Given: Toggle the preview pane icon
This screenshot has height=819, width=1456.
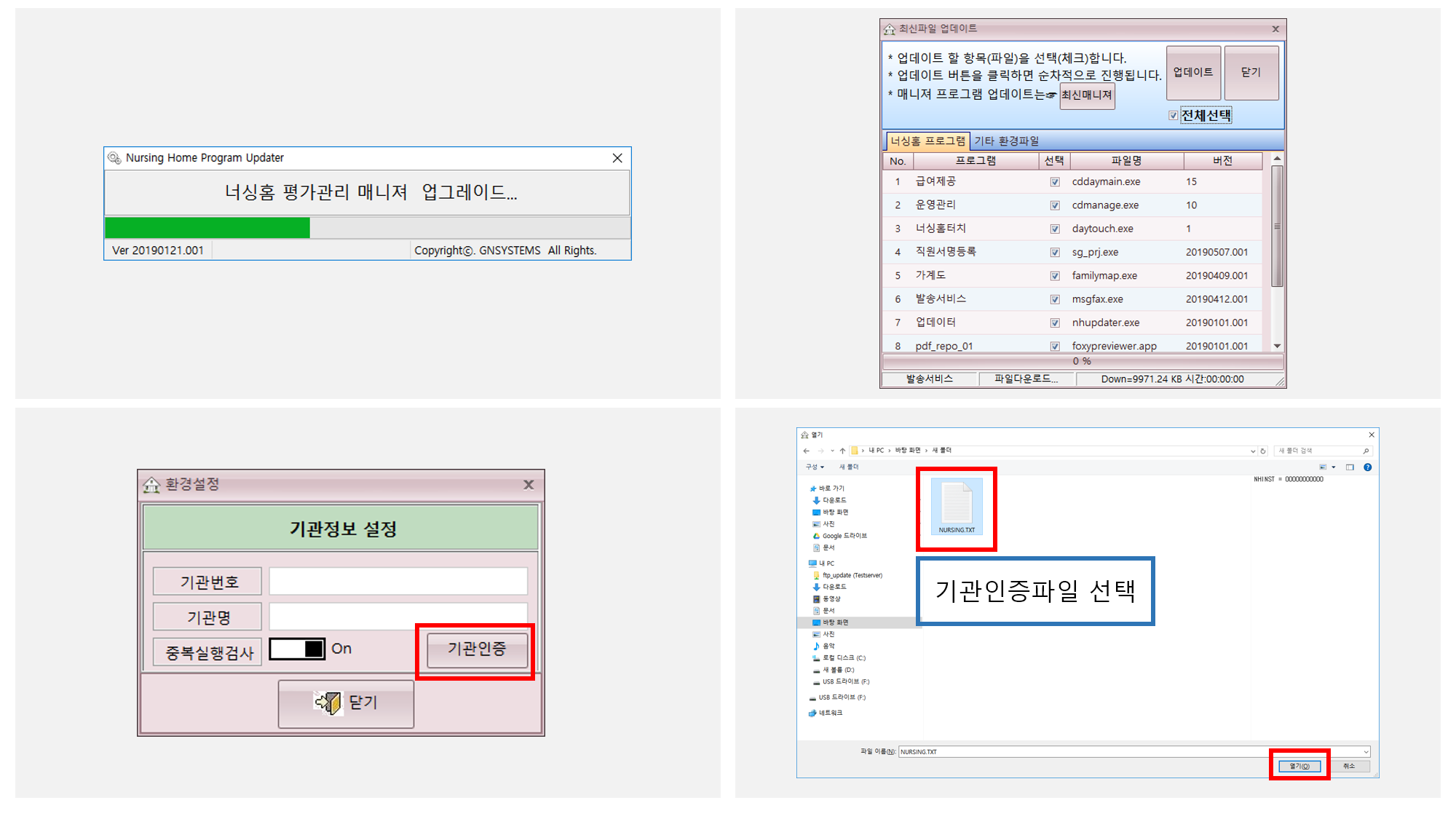Looking at the screenshot, I should pos(1350,467).
